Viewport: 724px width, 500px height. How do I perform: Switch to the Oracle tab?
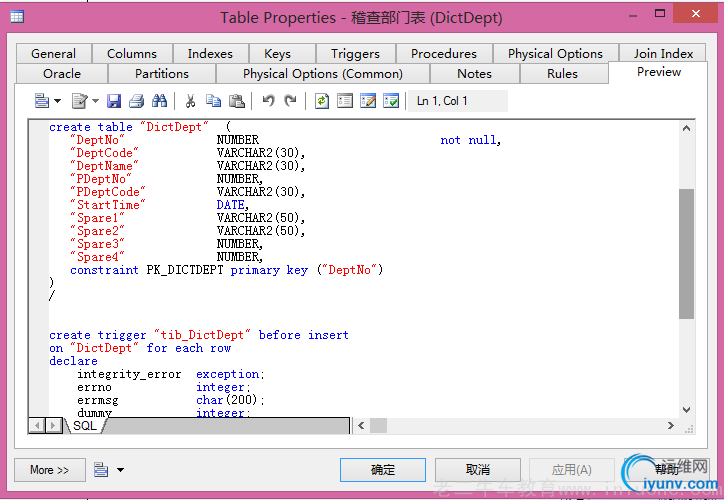[x=62, y=74]
